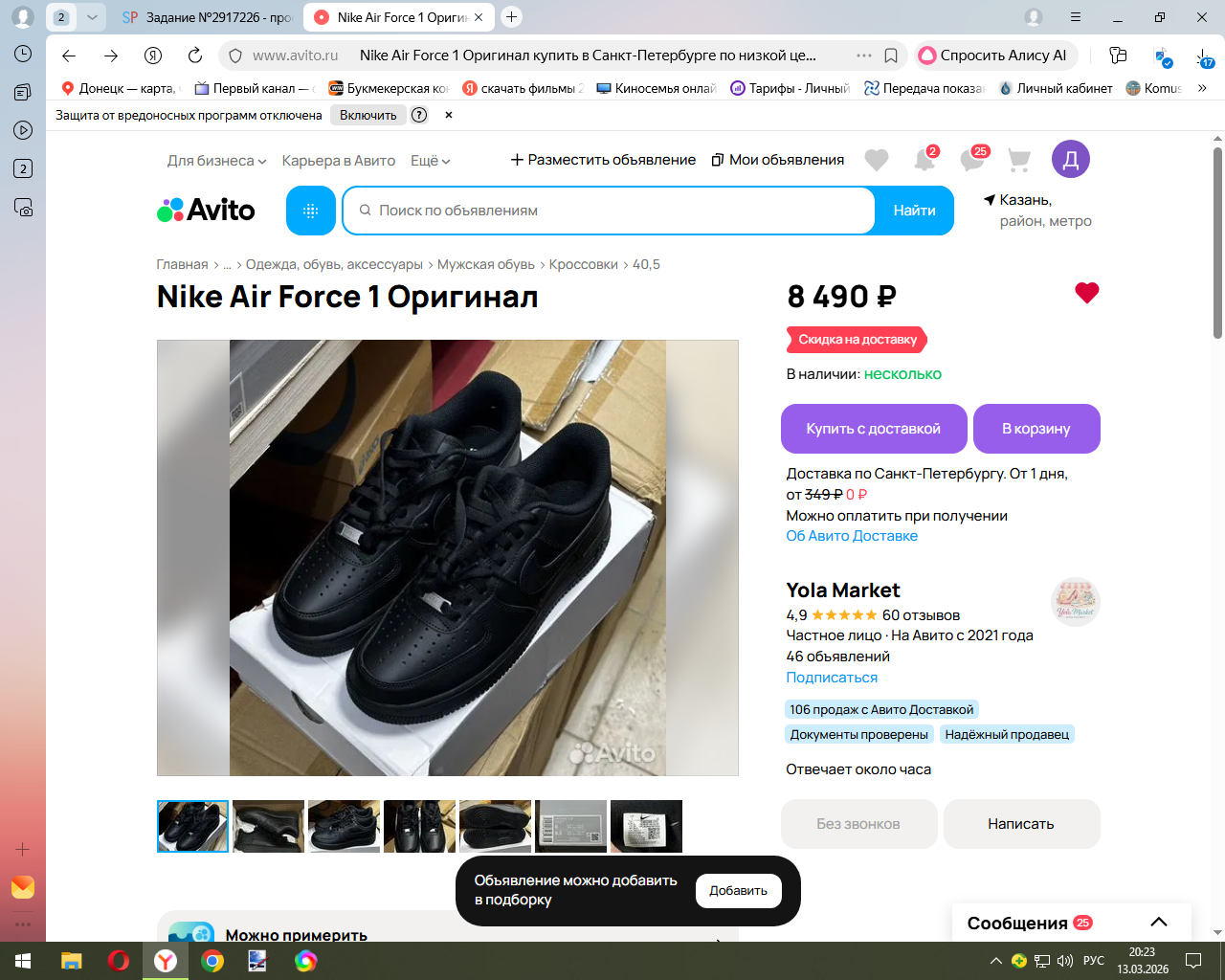Screen dimensions: 1225x980
Task: Open the Yola Market seller avatar
Action: (x=1076, y=602)
